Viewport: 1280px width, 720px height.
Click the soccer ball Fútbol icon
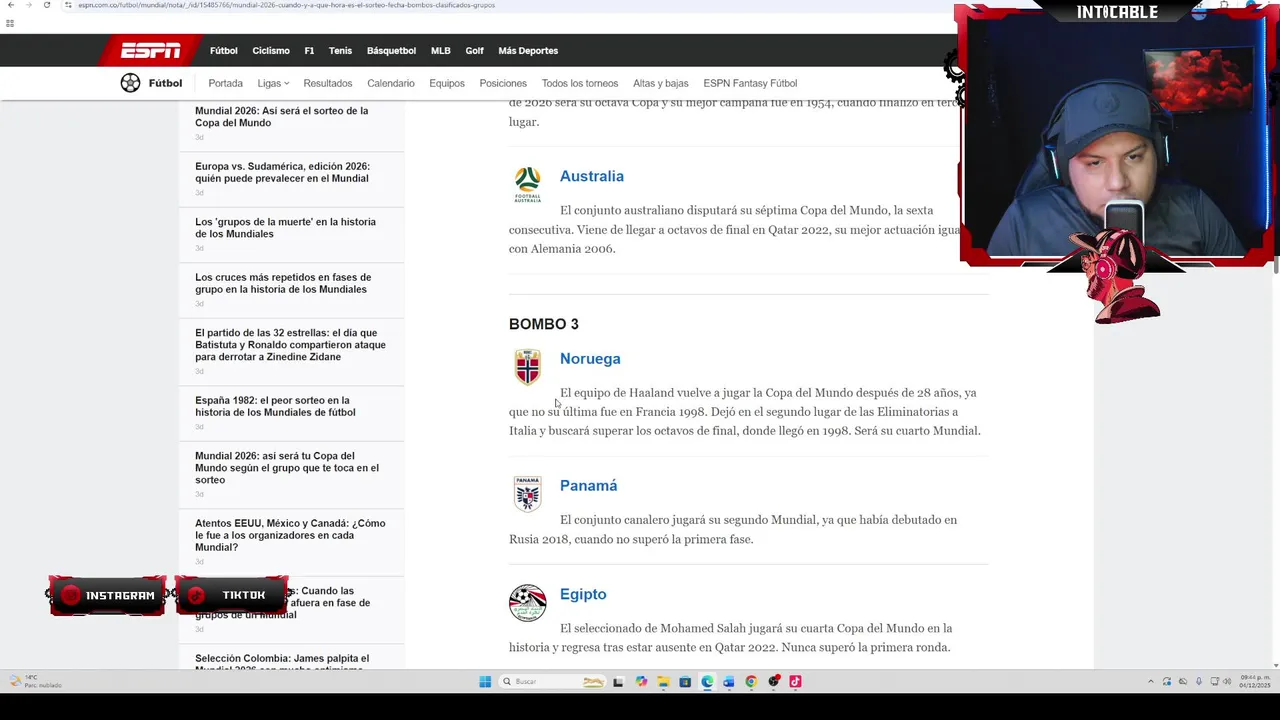click(130, 83)
